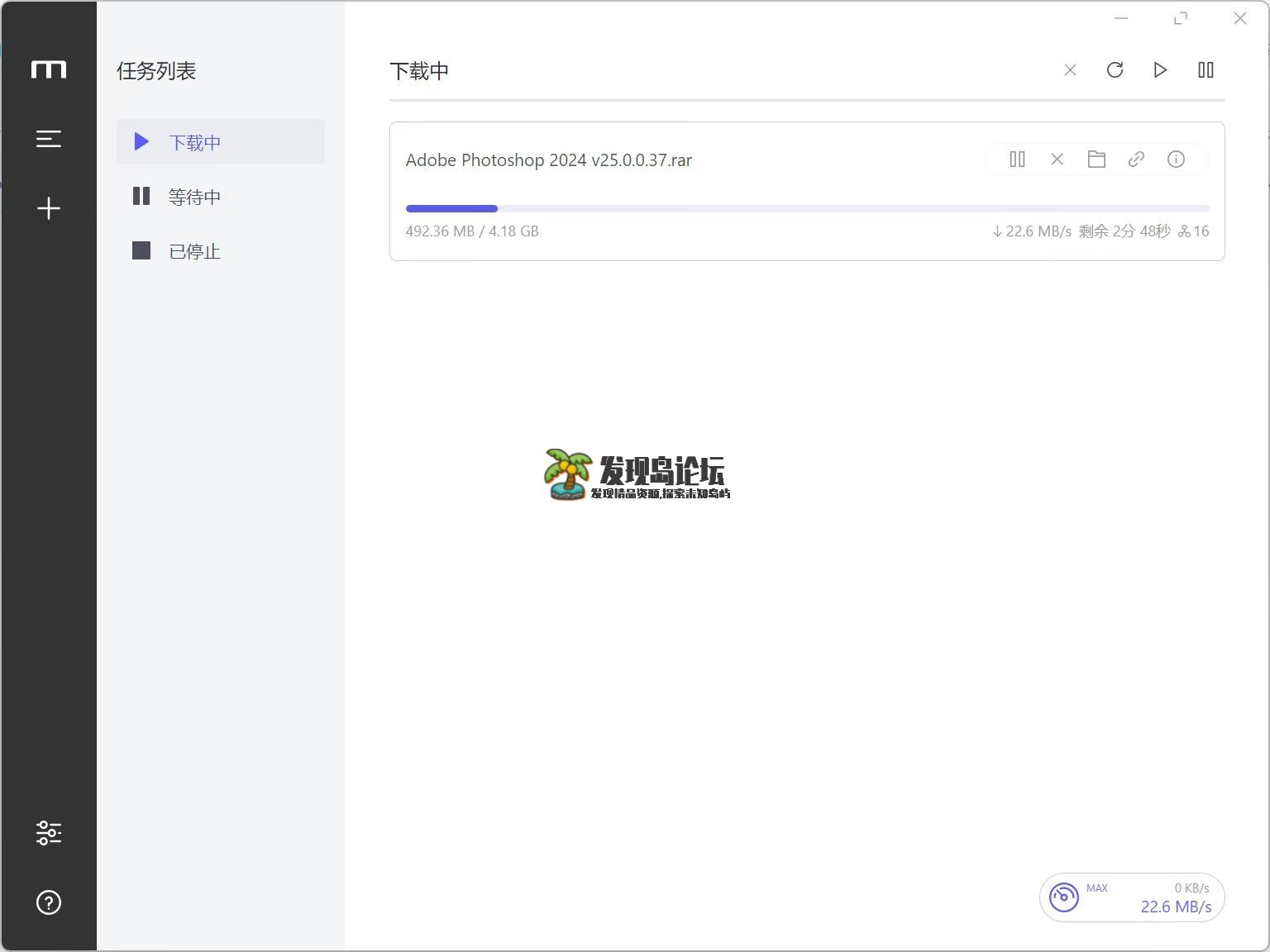Open the task list menu icon

[49, 139]
